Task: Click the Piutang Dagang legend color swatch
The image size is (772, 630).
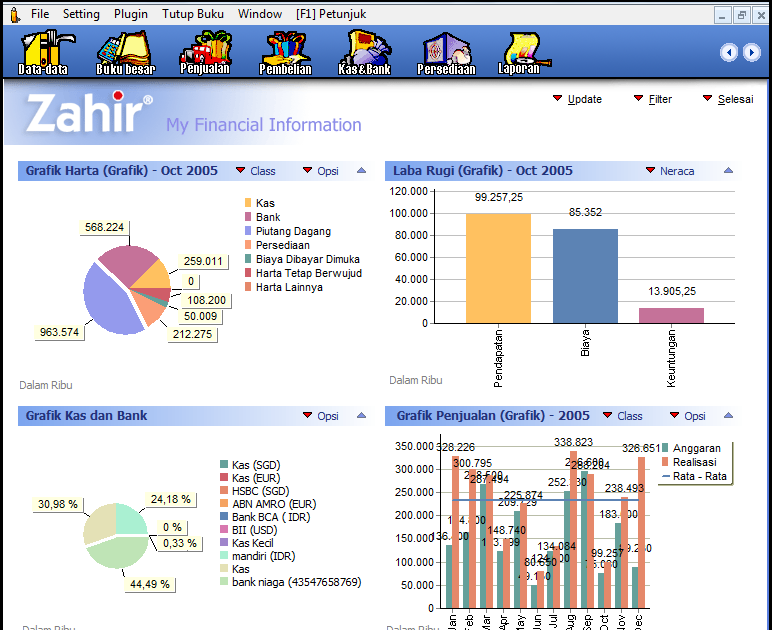Action: point(248,231)
